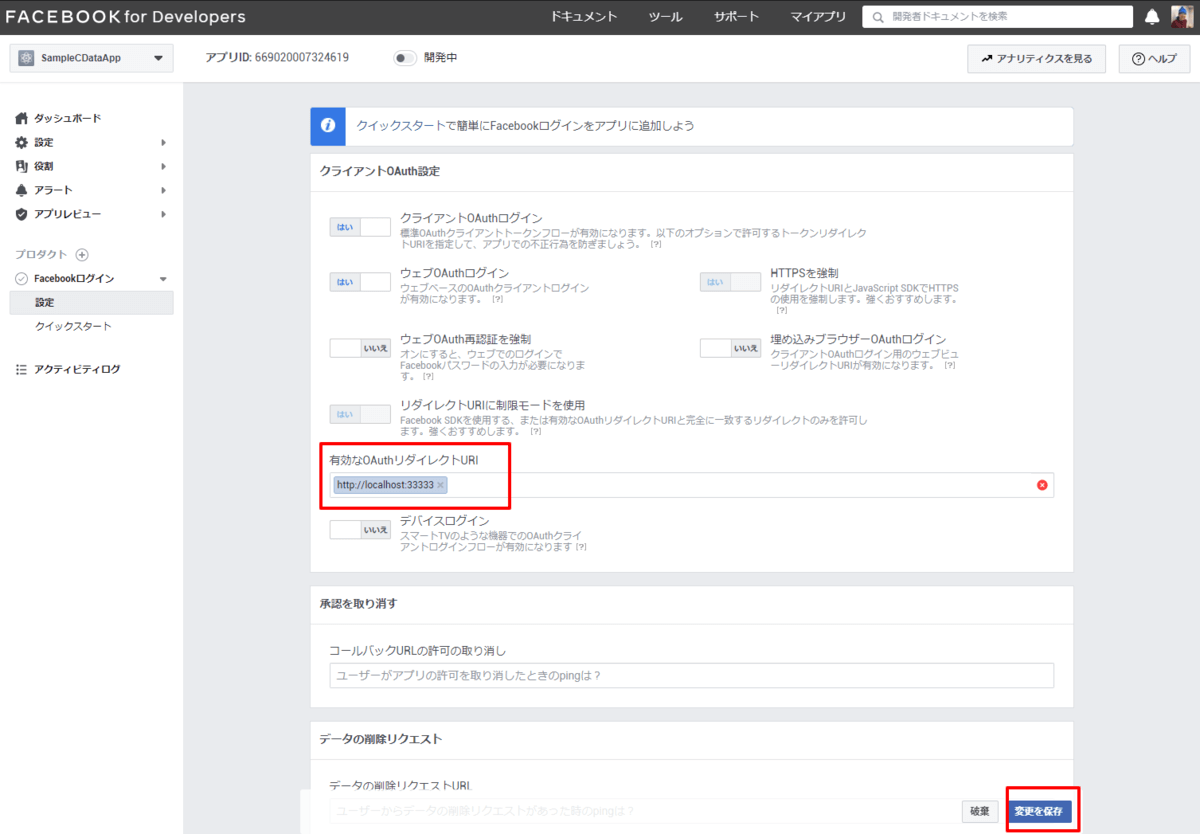The height and width of the screenshot is (834, 1200).
Task: Toggle Client OAuth Login switch
Action: coord(360,227)
